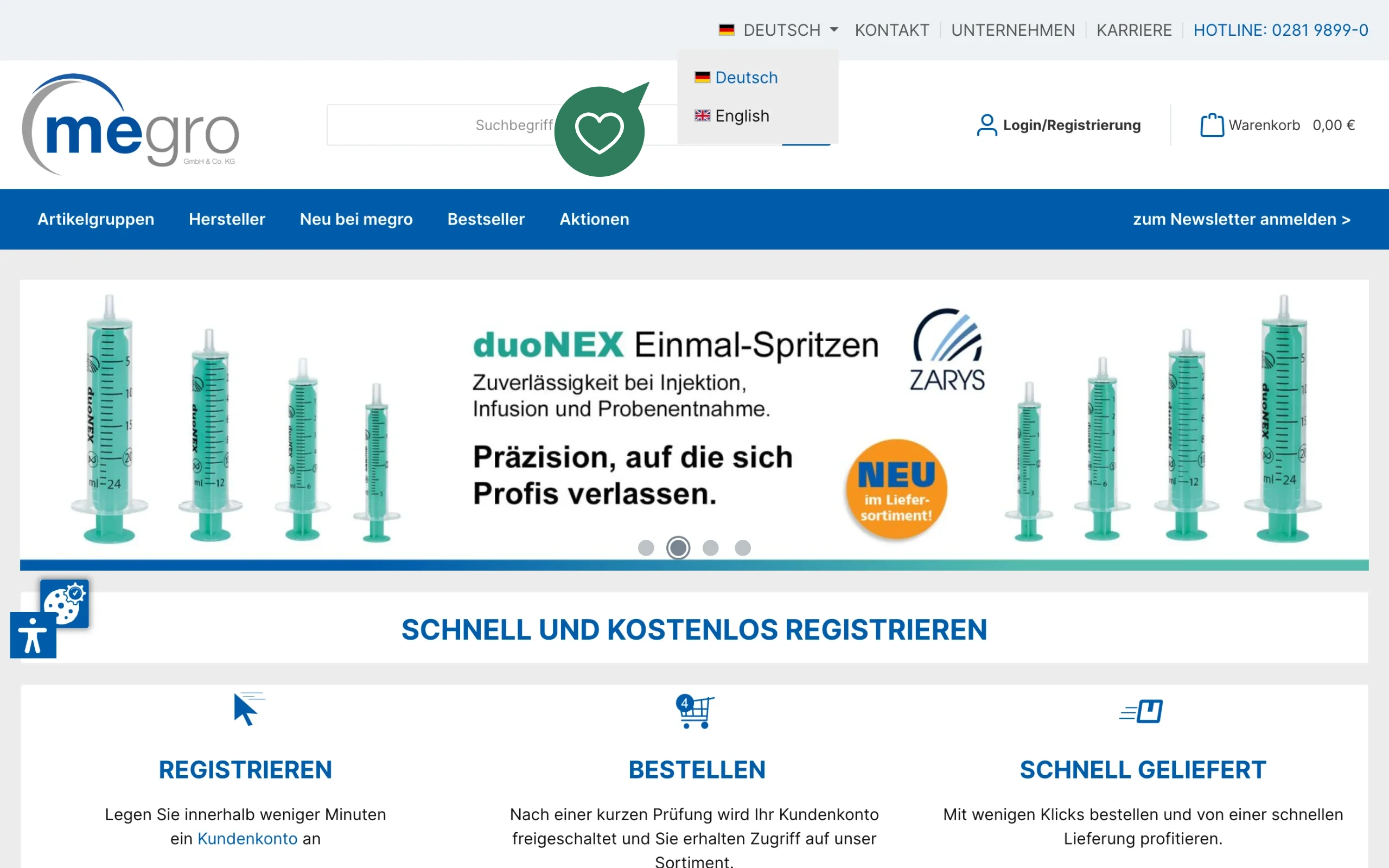Click the cart icon above BESTELLEN
1389x868 pixels.
pyautogui.click(x=695, y=711)
